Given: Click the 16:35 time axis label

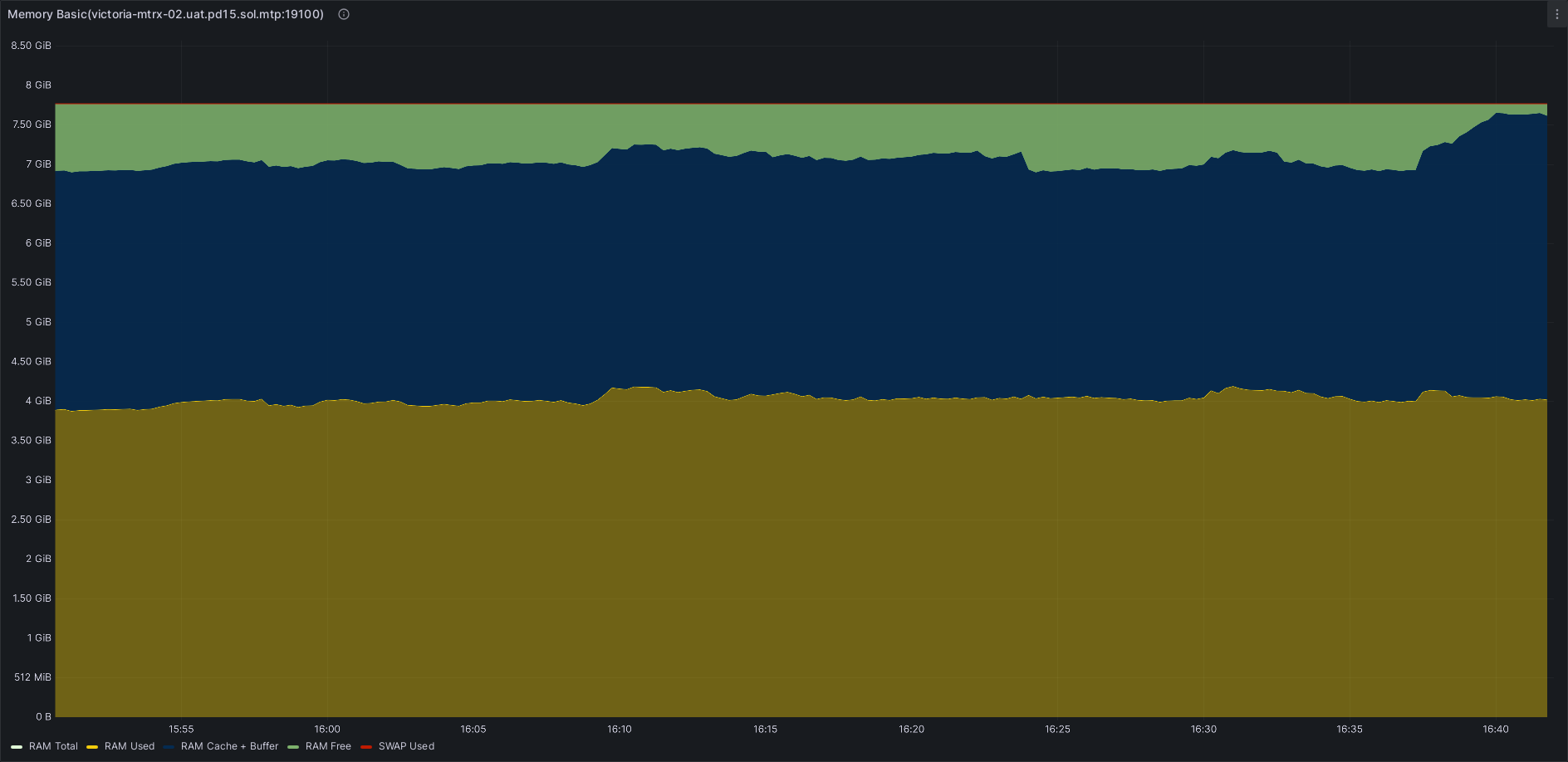Looking at the screenshot, I should (1350, 730).
